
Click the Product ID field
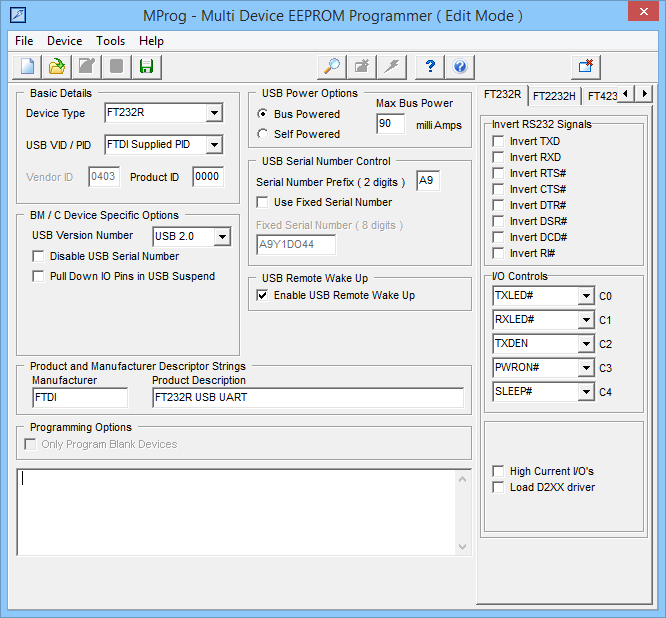click(x=208, y=177)
